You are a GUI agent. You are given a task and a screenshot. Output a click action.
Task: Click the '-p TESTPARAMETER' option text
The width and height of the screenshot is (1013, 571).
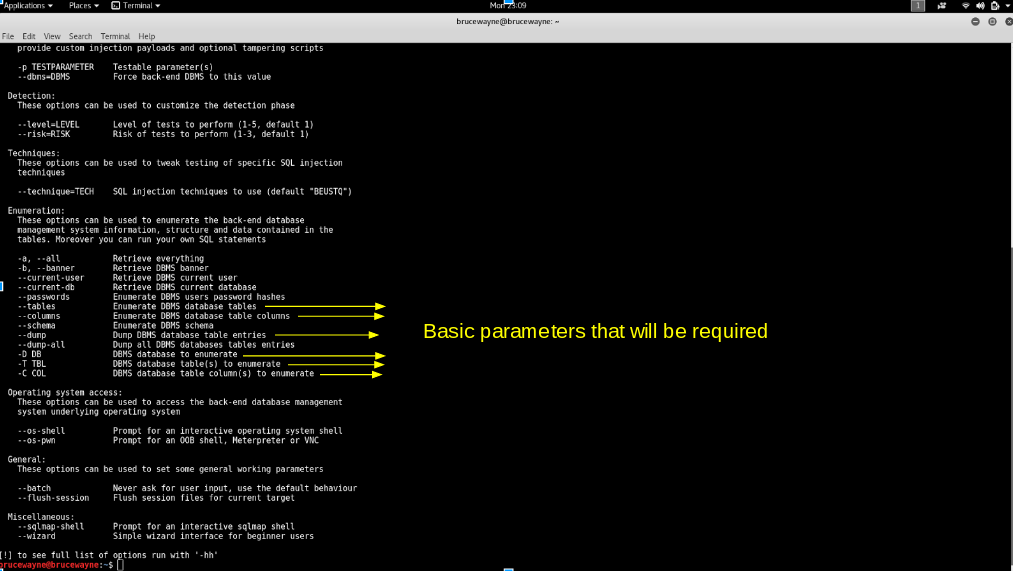coord(56,67)
